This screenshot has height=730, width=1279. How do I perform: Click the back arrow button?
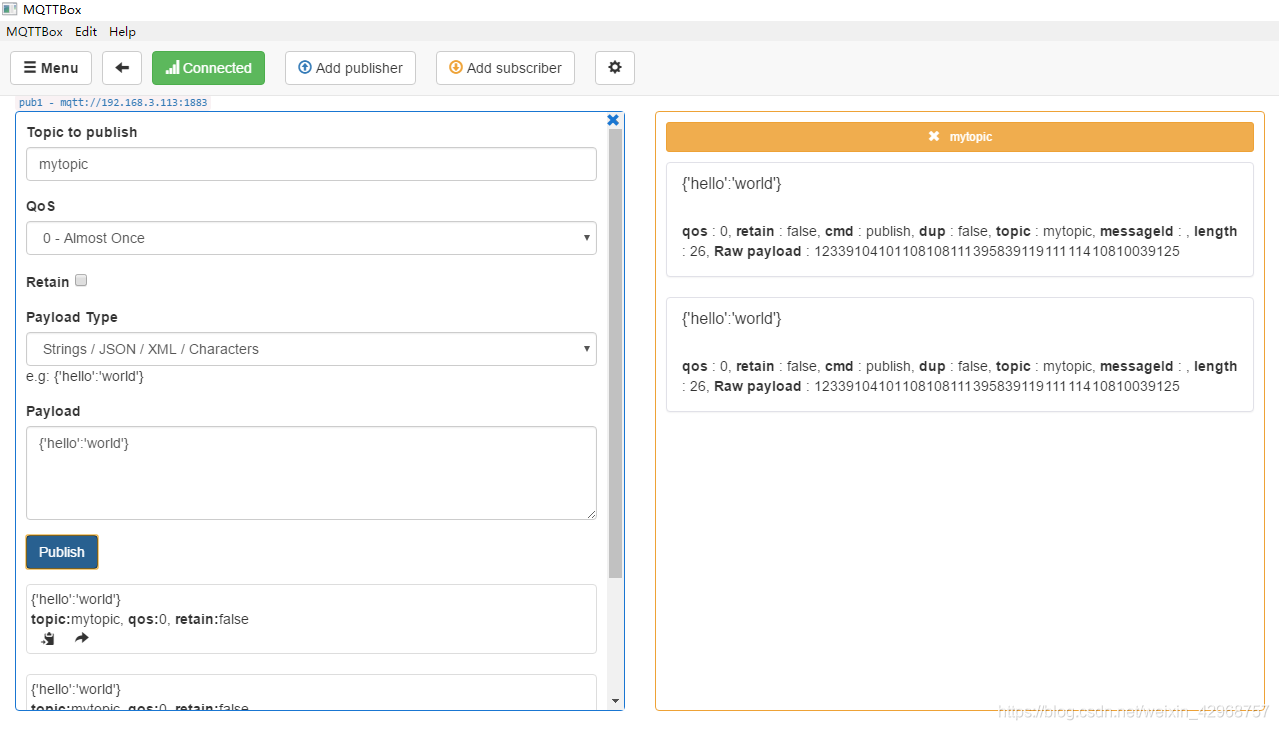pyautogui.click(x=122, y=68)
